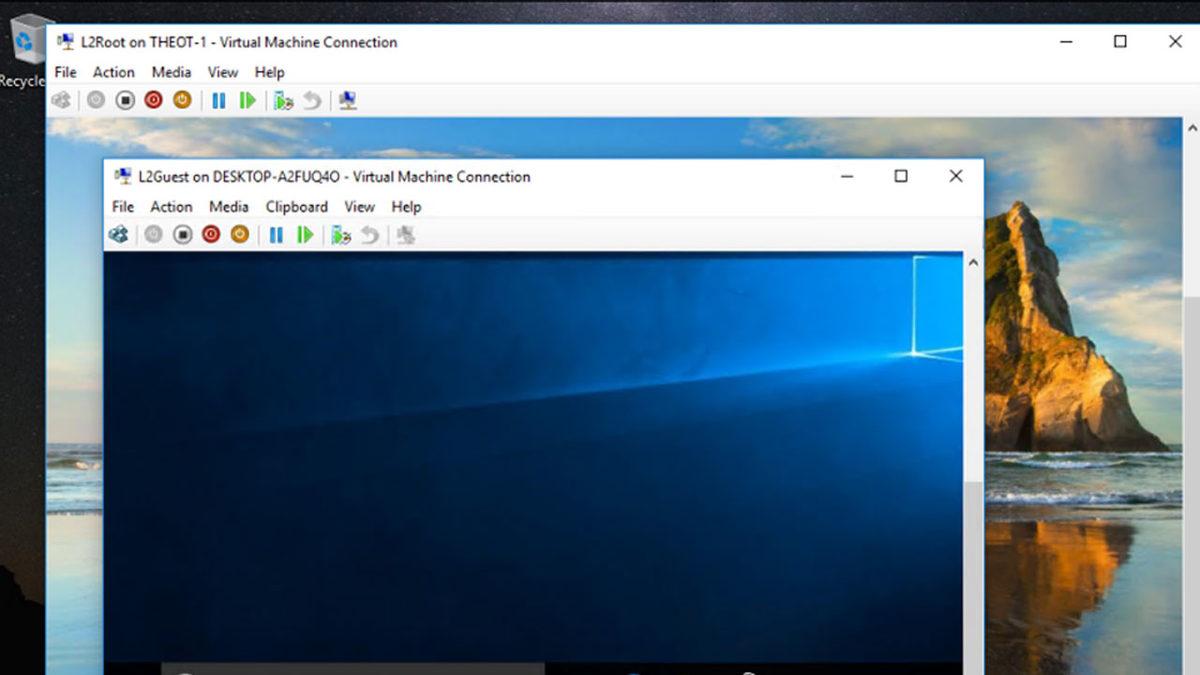Image resolution: width=1200 pixels, height=675 pixels.
Task: Revert the L2Root VM to its checkpoint
Action: tap(311, 99)
